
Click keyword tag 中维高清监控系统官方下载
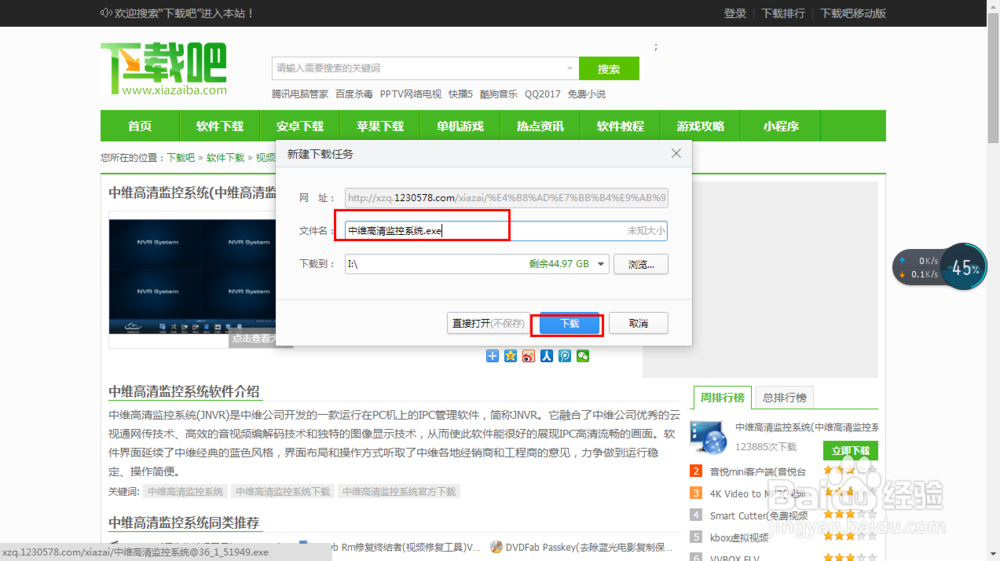tap(399, 492)
